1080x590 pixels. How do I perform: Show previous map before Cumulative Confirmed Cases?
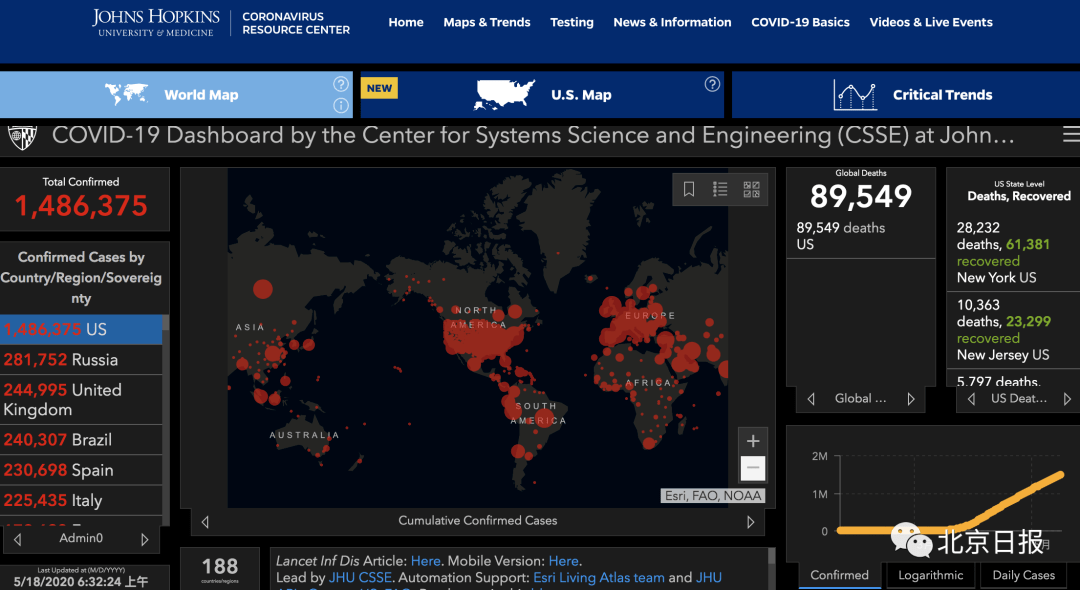pos(205,522)
